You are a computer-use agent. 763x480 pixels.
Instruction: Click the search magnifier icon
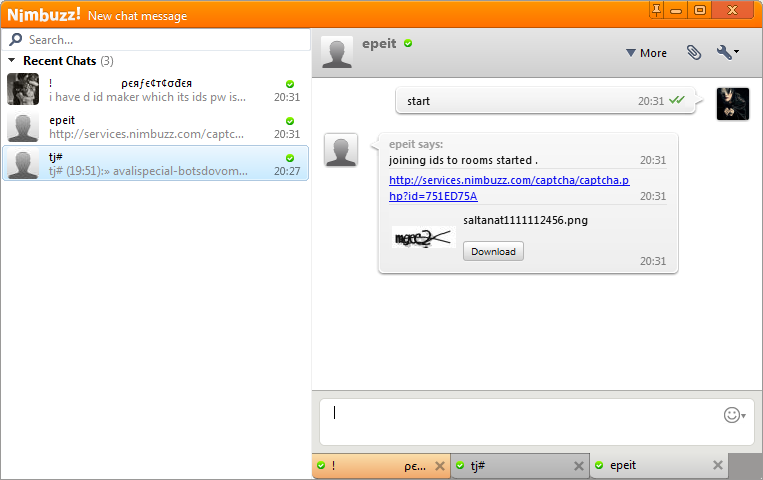point(16,39)
